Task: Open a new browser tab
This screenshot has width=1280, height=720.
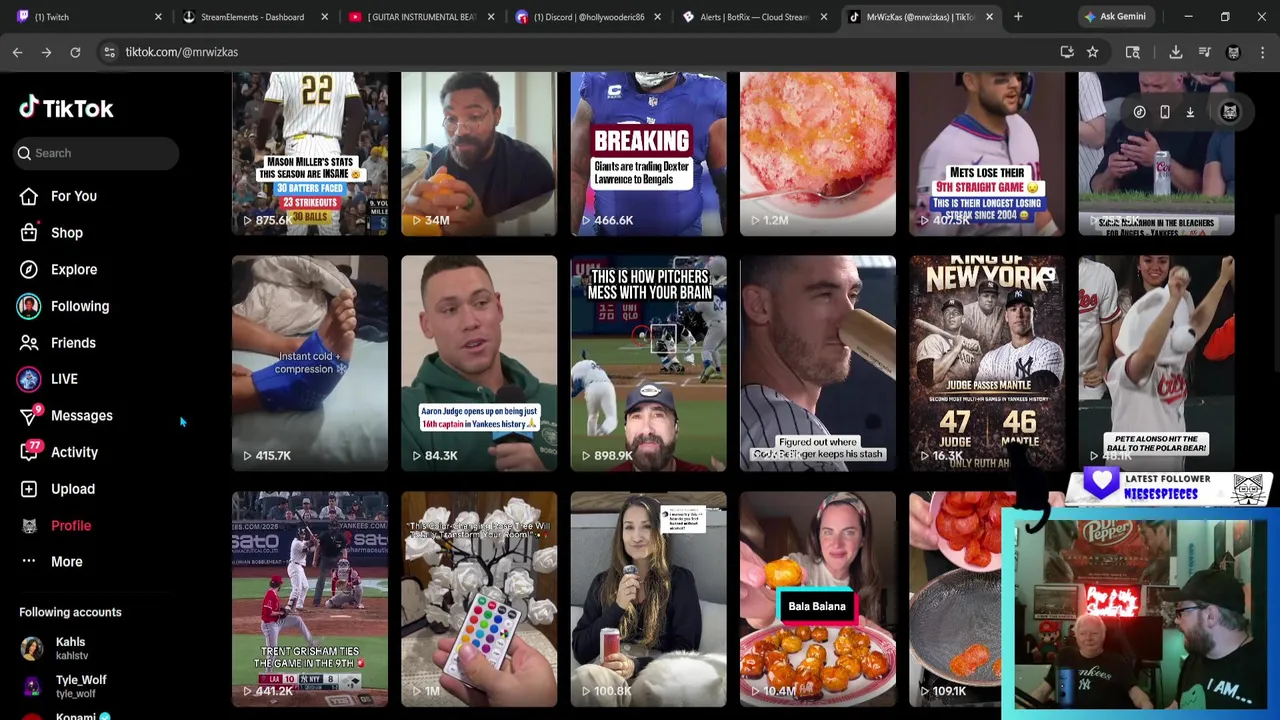Action: (x=1018, y=16)
